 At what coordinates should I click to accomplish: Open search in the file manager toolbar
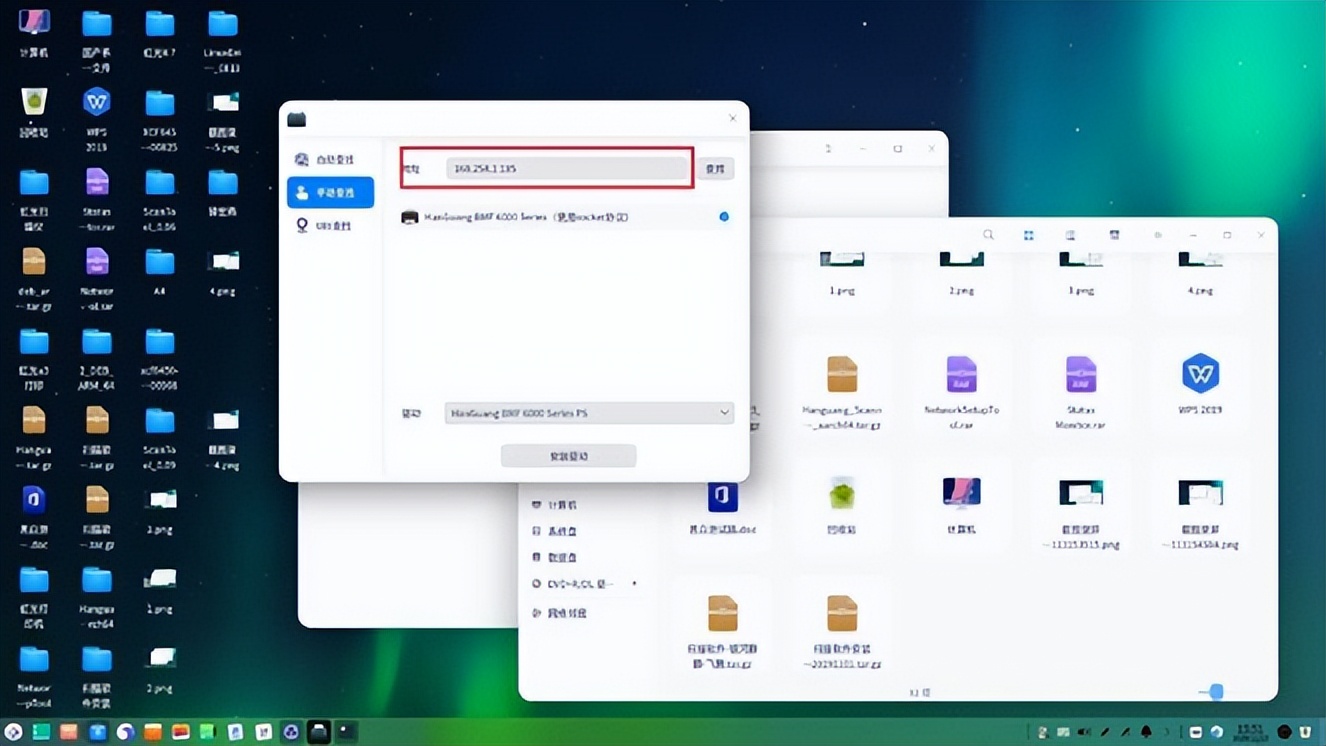pos(988,234)
